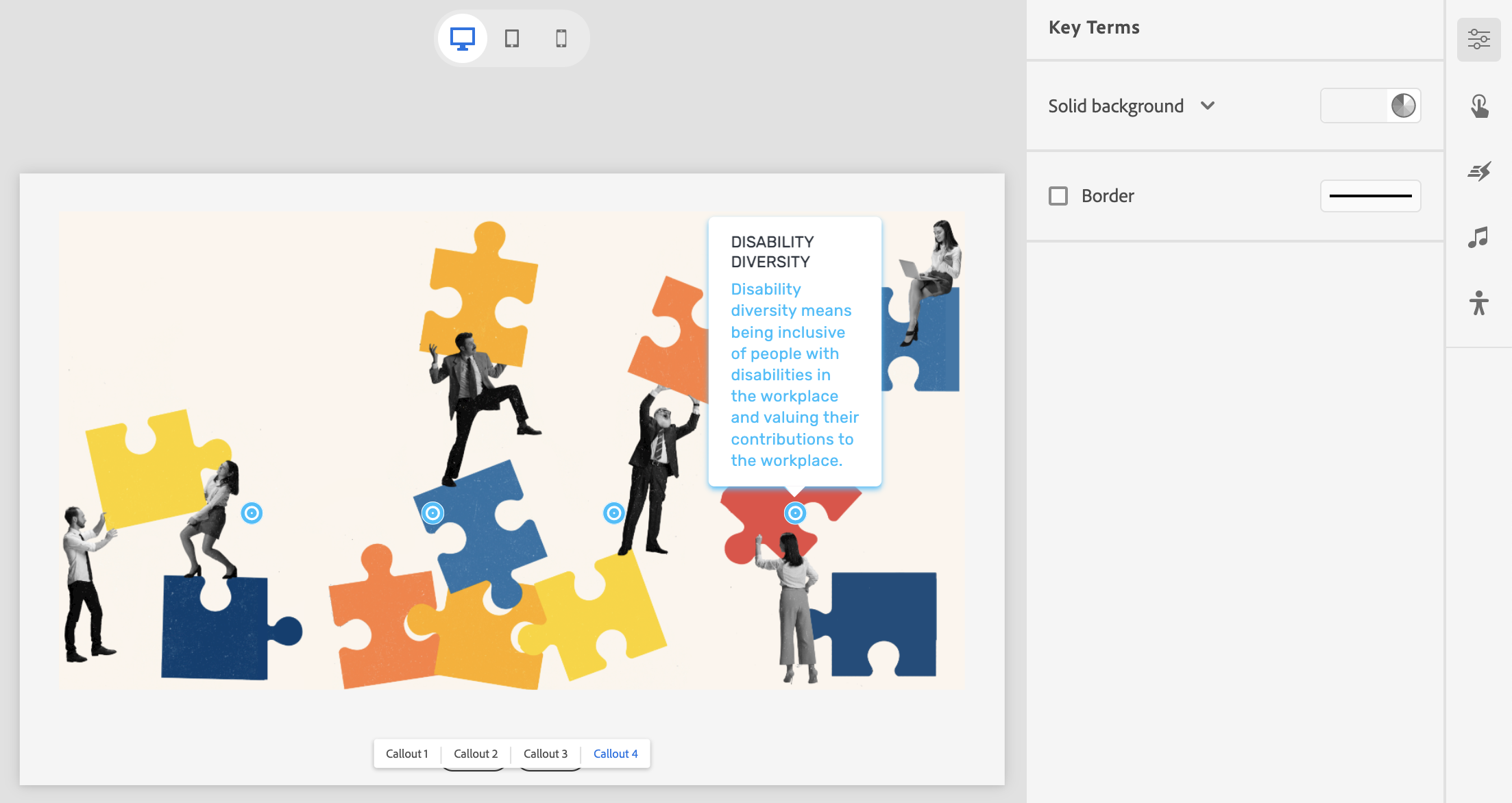This screenshot has width=1512, height=803.
Task: Open the audio music note panel
Action: (x=1478, y=238)
